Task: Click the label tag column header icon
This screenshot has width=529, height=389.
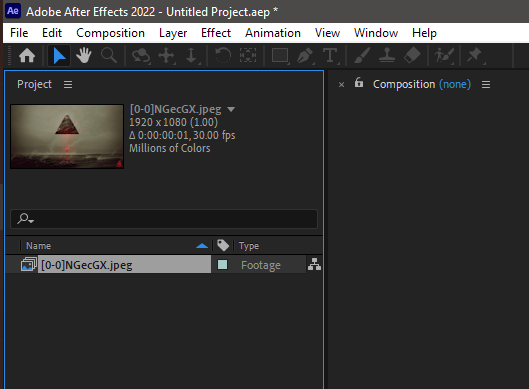Action: (223, 246)
